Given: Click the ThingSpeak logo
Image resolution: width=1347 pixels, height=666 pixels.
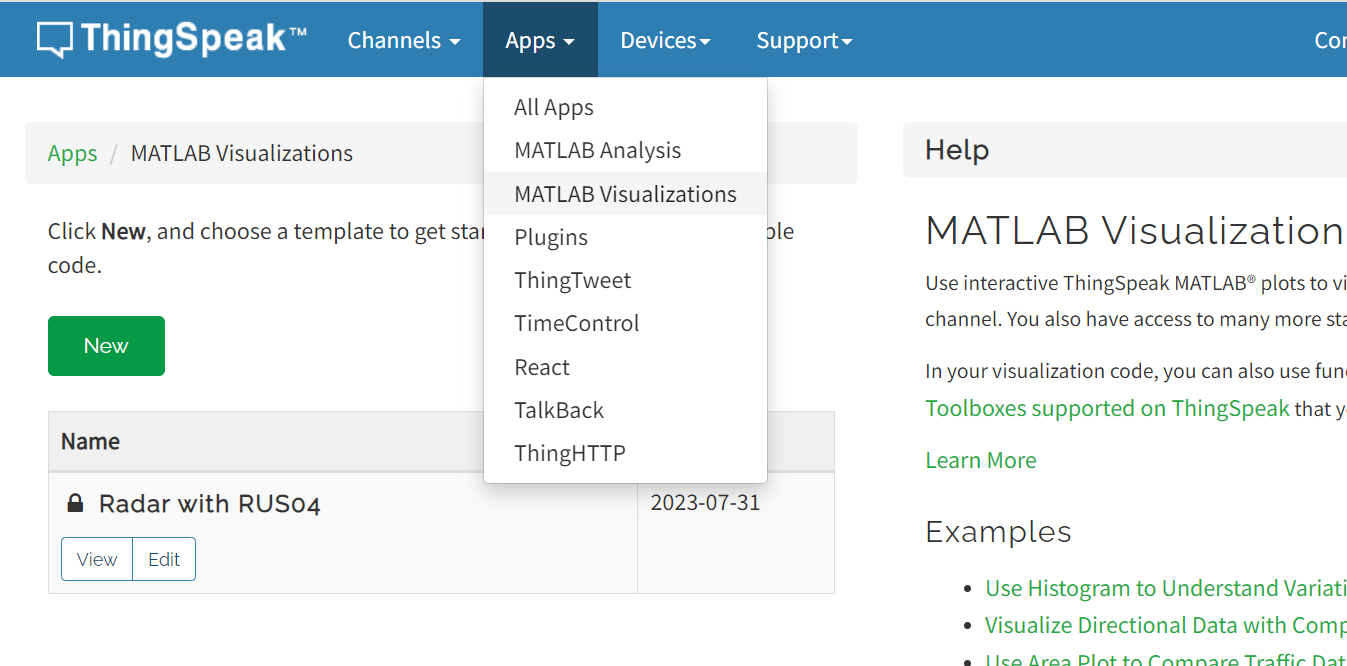Looking at the screenshot, I should [172, 39].
